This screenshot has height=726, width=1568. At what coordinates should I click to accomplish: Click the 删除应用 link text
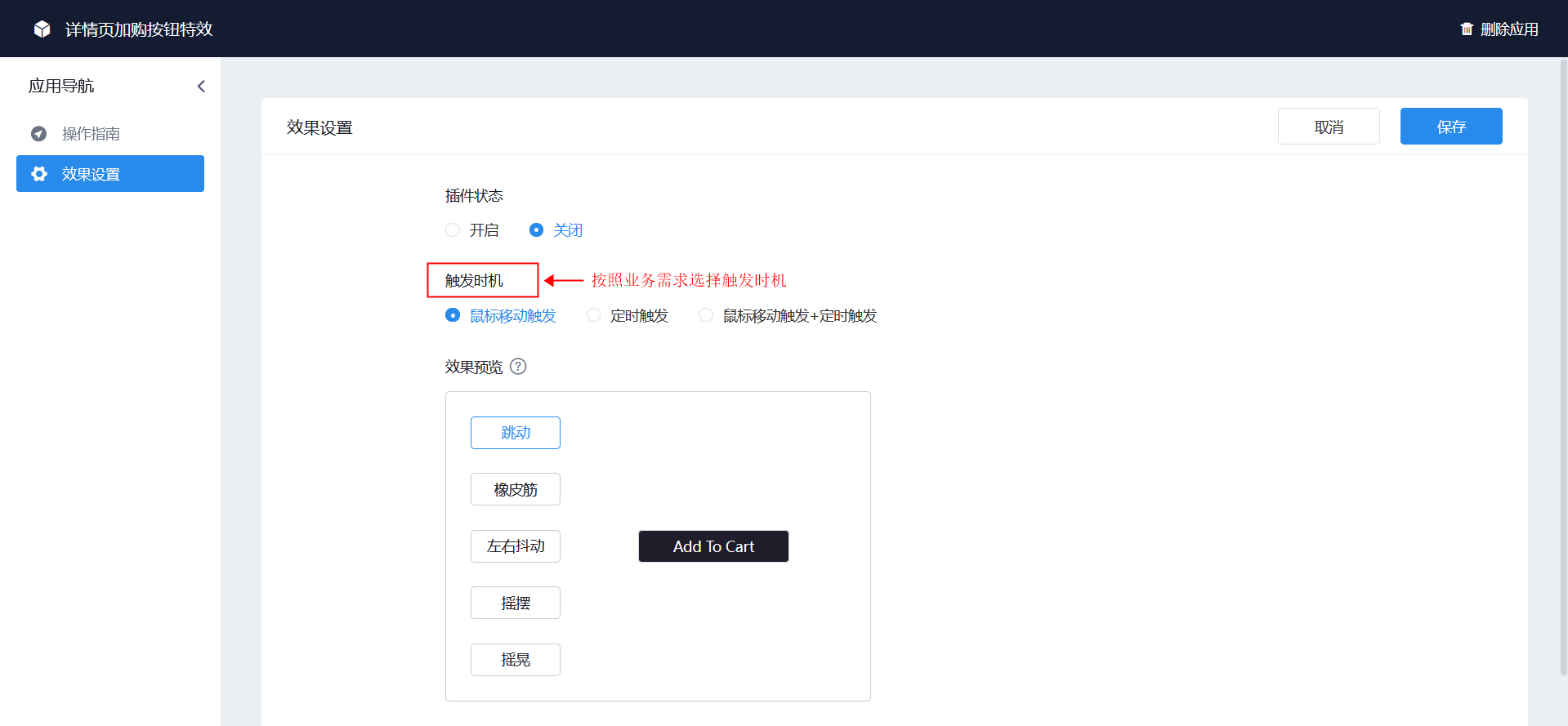pyautogui.click(x=1509, y=29)
